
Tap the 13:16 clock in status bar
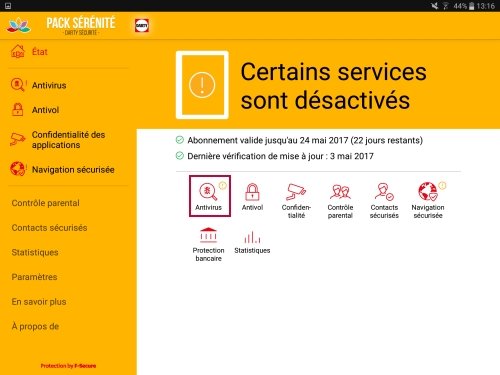pos(486,6)
